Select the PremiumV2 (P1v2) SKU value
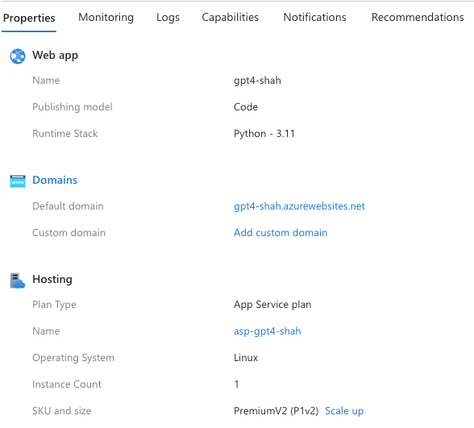 [x=276, y=411]
